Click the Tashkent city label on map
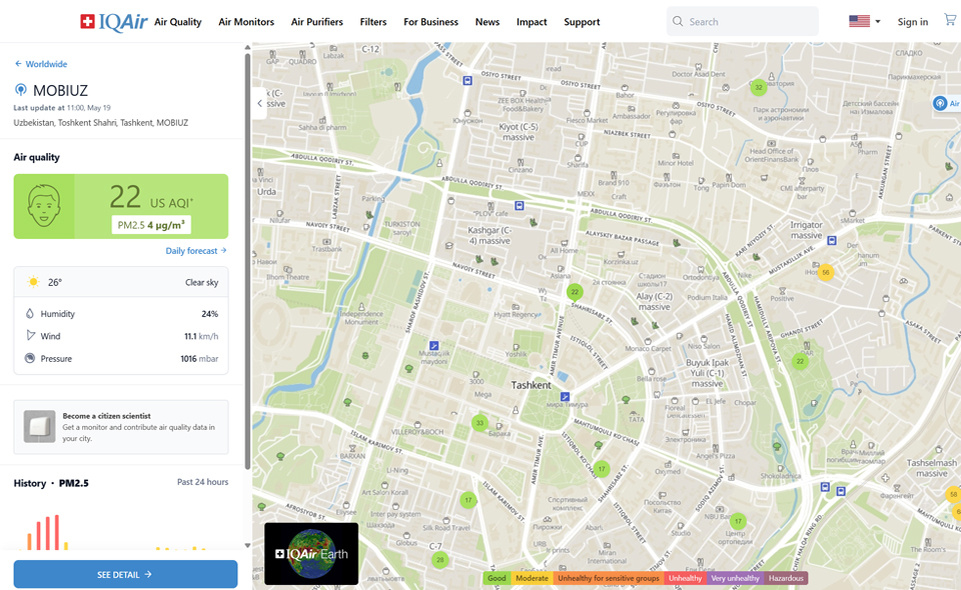This screenshot has width=961, height=590. [531, 385]
